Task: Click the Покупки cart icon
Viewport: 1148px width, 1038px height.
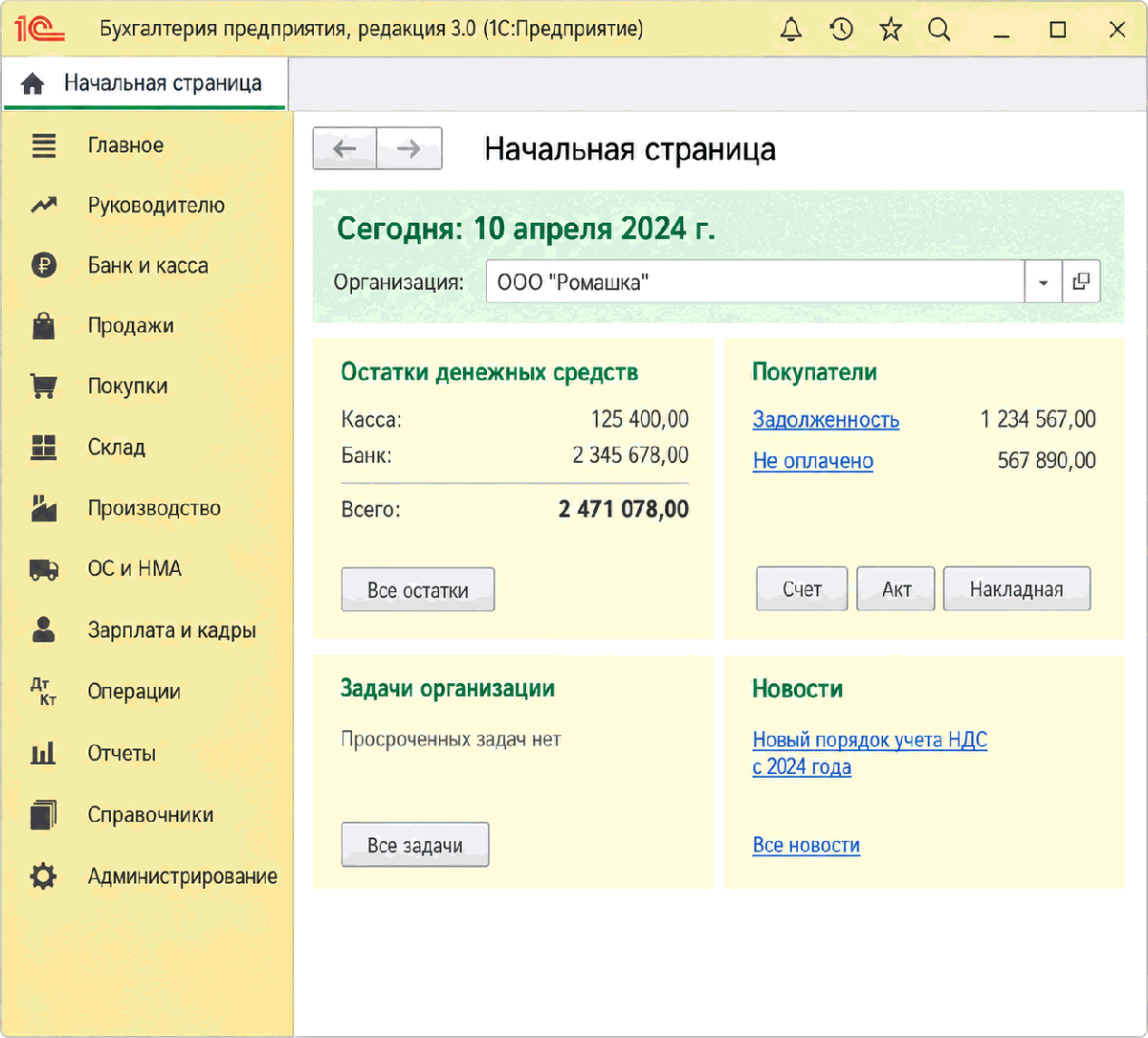Action: tap(44, 386)
